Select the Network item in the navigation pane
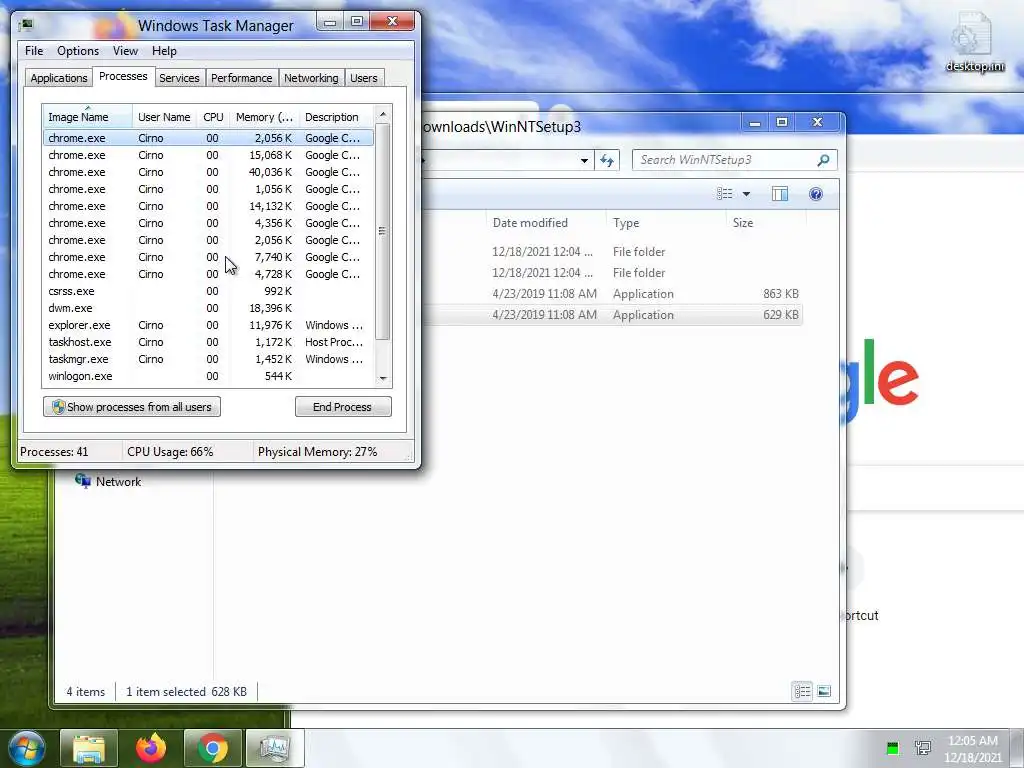The image size is (1024, 768). pos(108,482)
